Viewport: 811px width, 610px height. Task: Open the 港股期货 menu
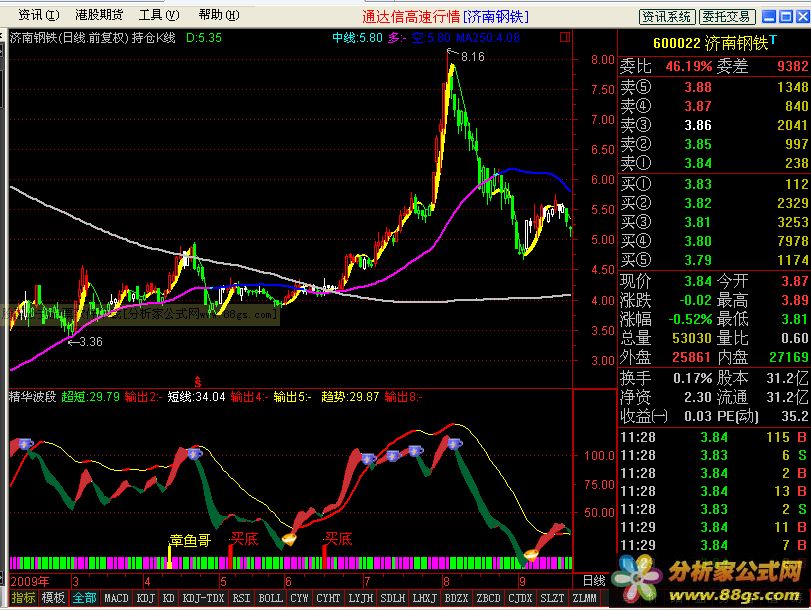click(x=99, y=15)
